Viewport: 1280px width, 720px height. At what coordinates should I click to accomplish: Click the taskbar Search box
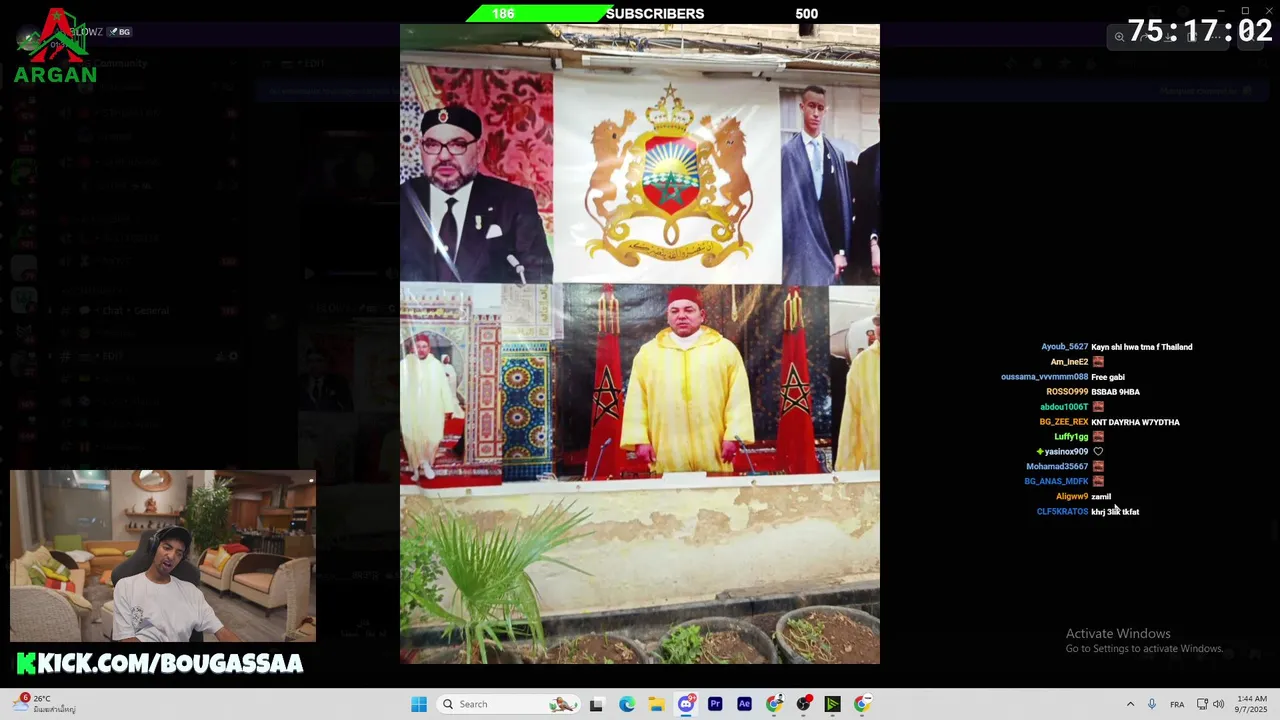pyautogui.click(x=509, y=704)
